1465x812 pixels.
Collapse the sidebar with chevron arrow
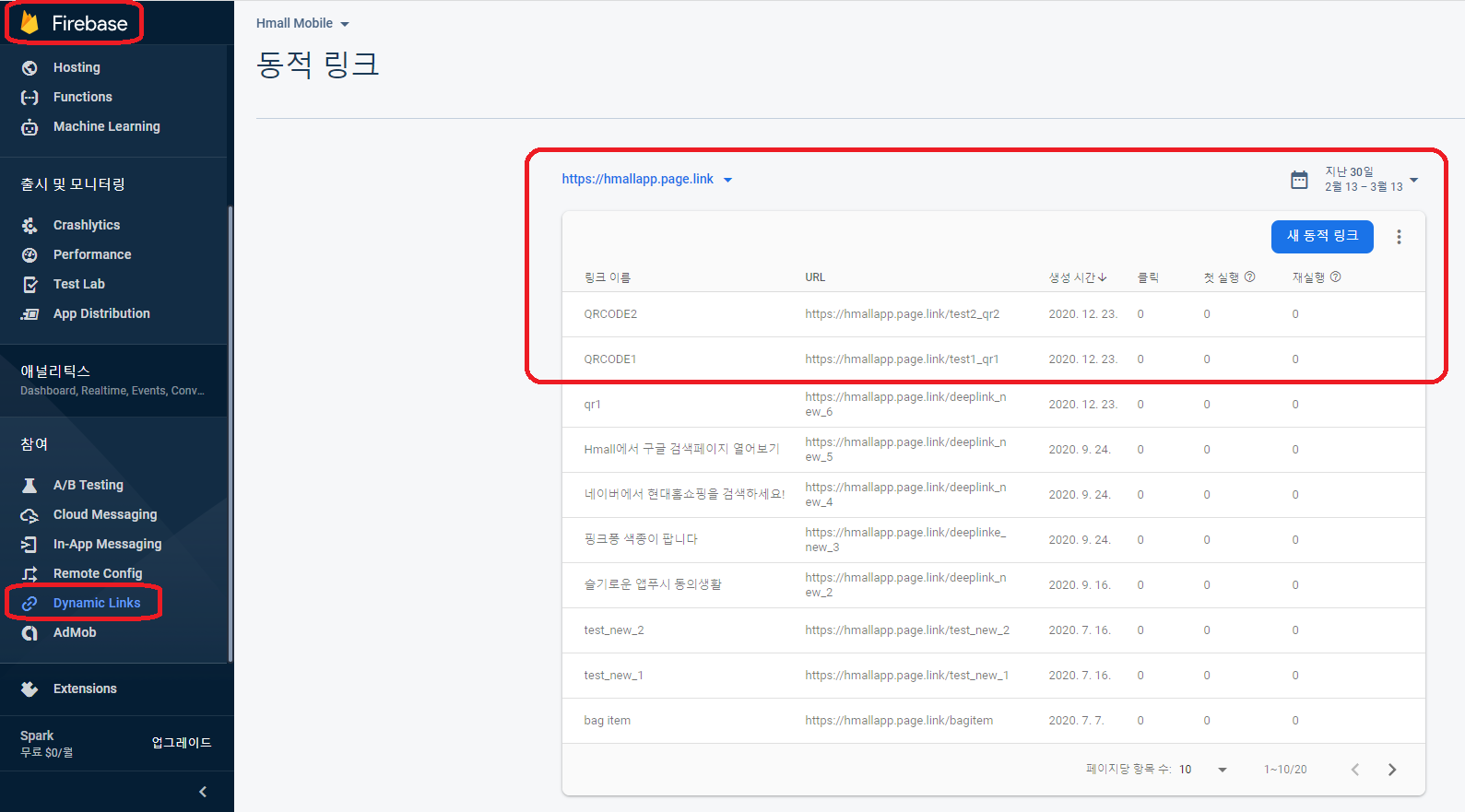(203, 792)
